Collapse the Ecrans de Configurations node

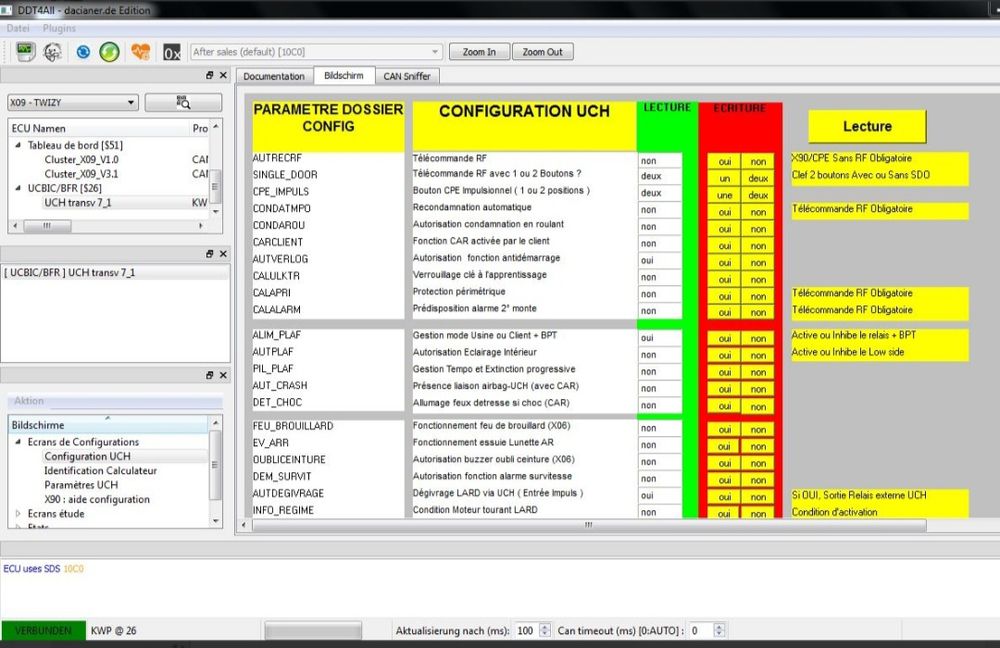18,441
